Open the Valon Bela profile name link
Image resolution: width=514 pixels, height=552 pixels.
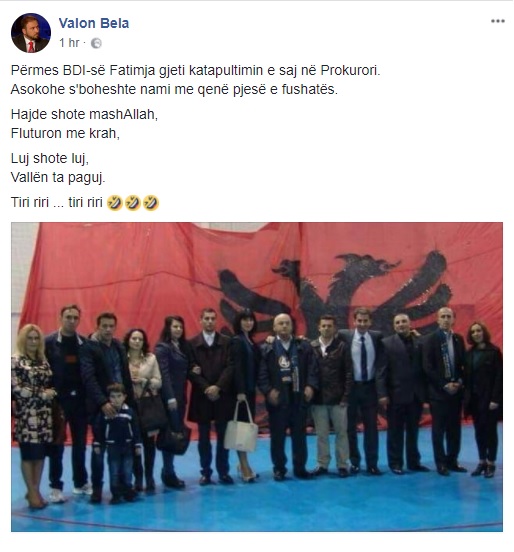pyautogui.click(x=94, y=23)
